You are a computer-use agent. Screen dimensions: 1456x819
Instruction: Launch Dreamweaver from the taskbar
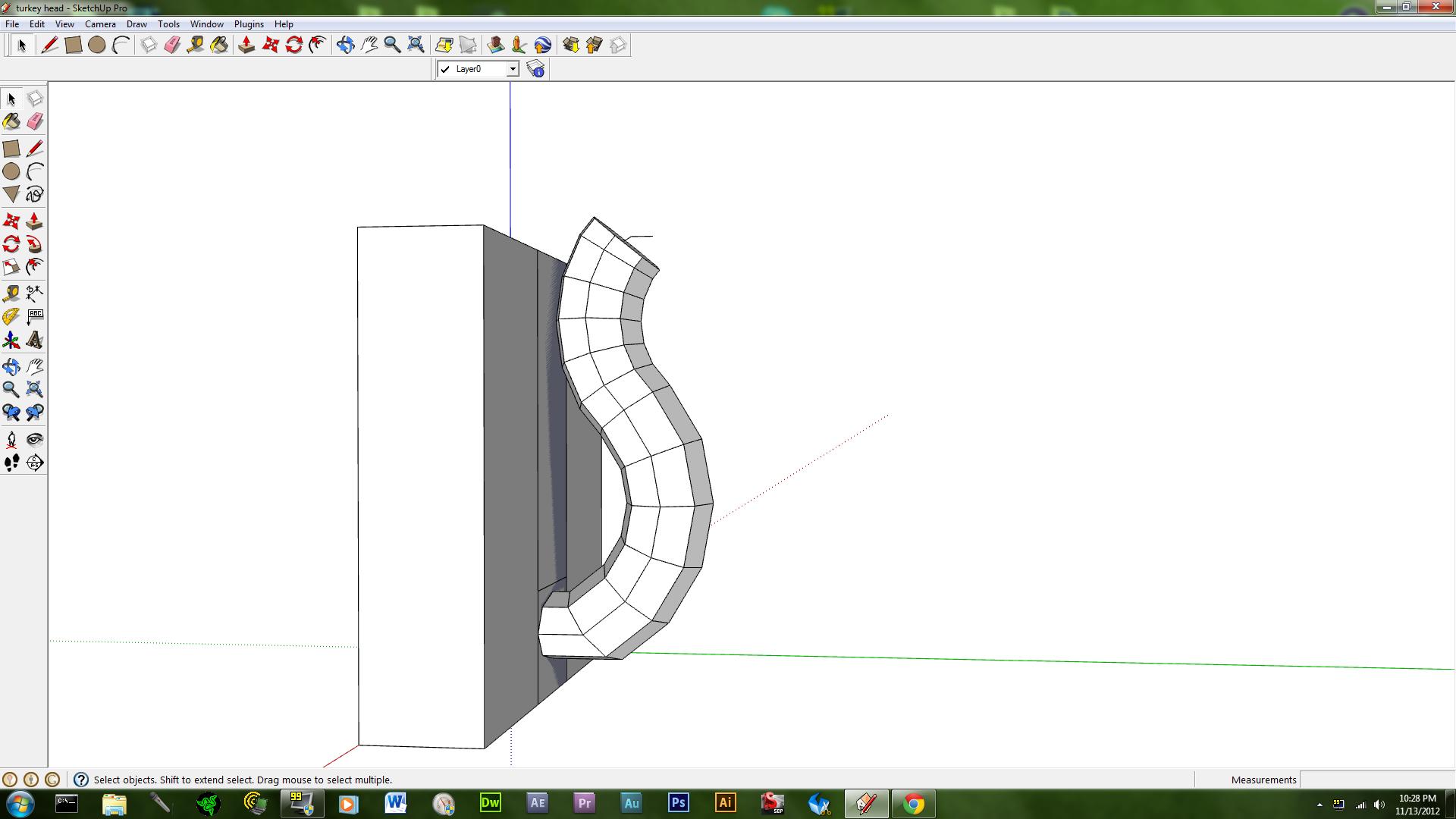click(x=491, y=803)
